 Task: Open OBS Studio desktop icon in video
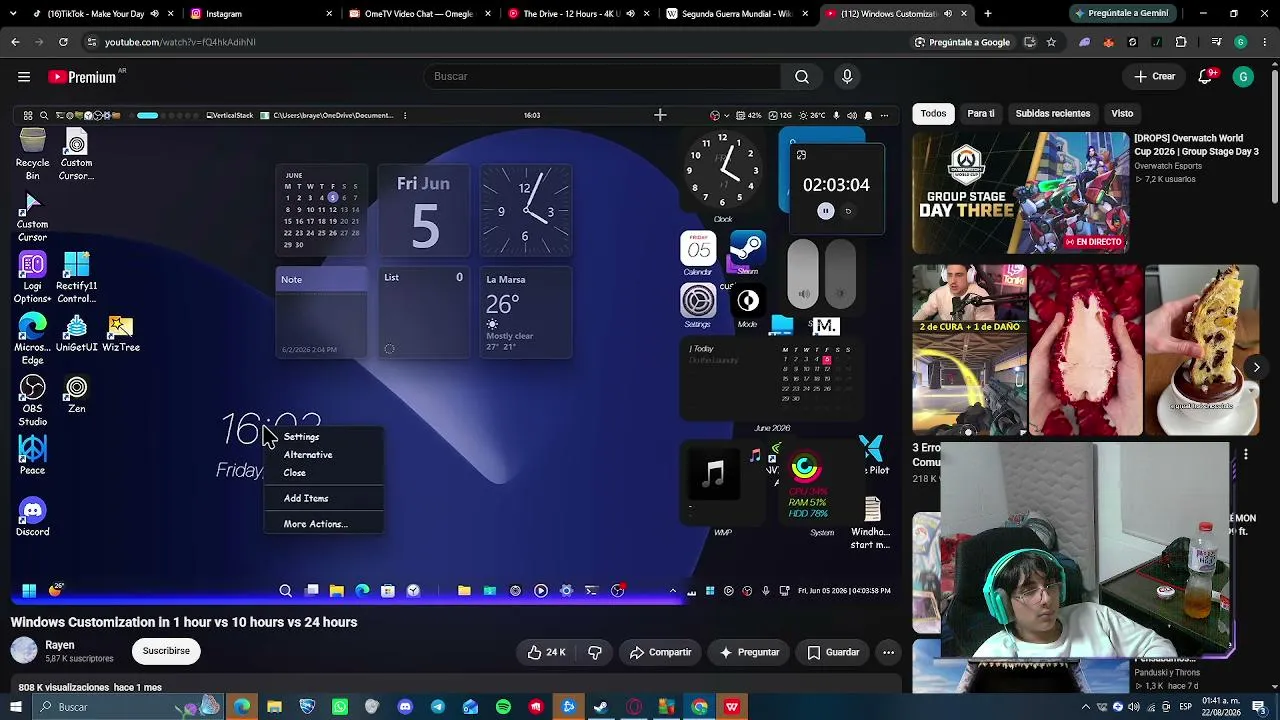32,401
